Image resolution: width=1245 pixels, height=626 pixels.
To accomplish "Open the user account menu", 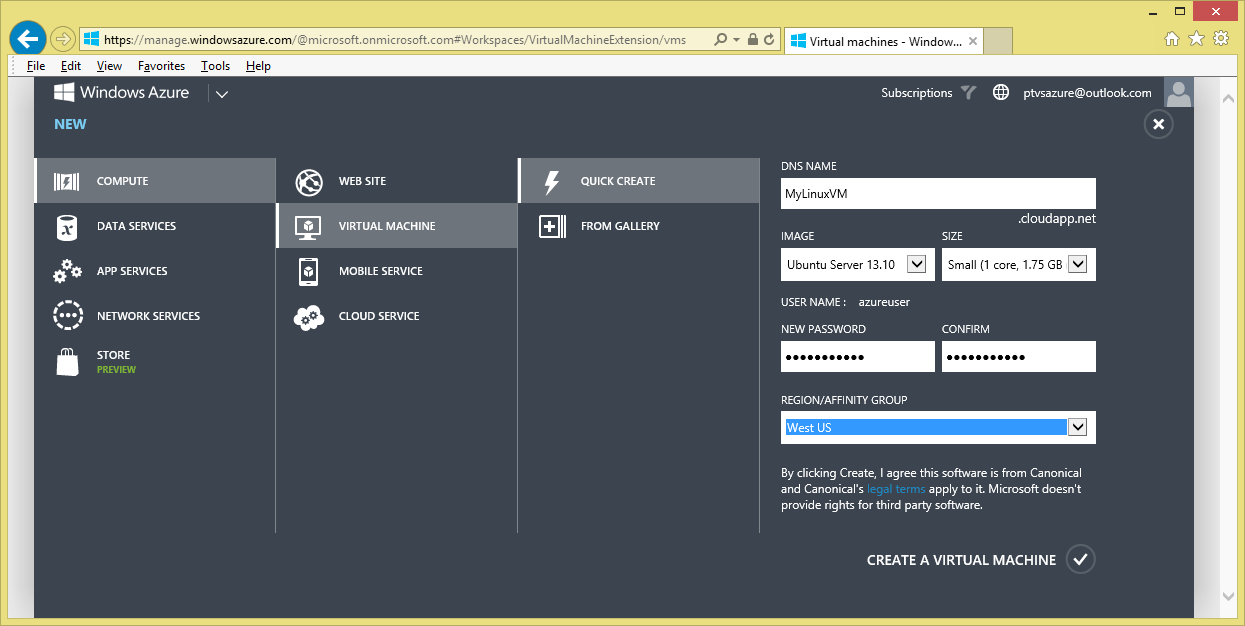I will pyautogui.click(x=1178, y=92).
